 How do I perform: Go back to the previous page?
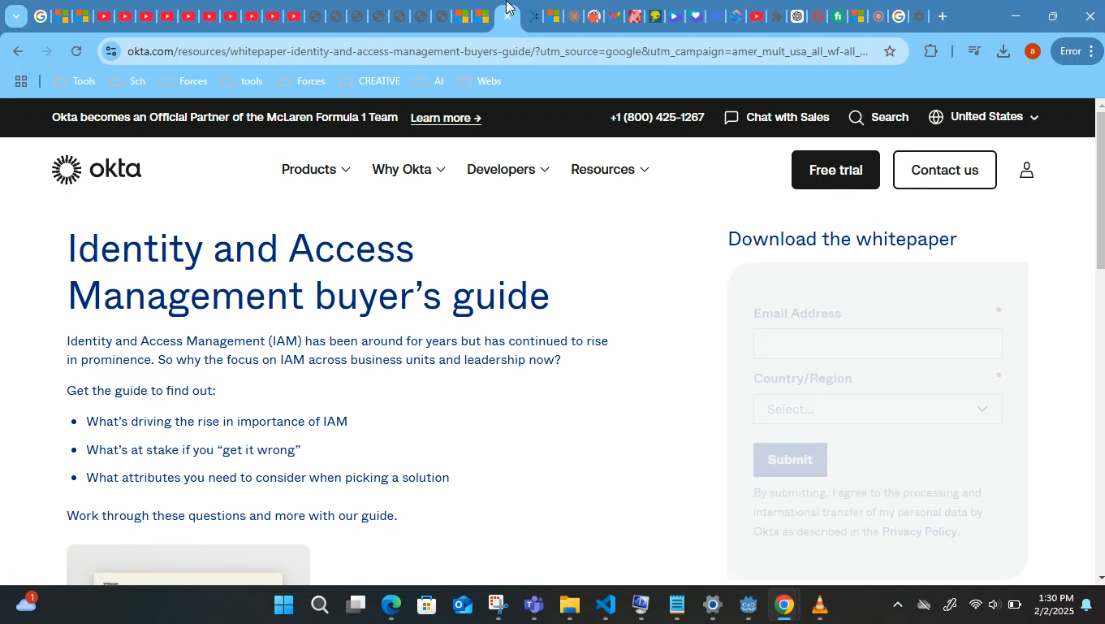click(18, 51)
